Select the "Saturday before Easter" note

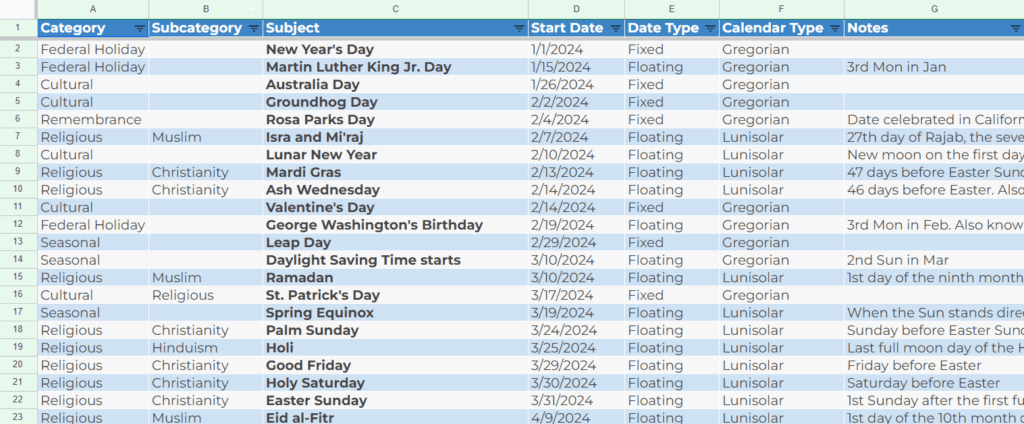[934, 383]
